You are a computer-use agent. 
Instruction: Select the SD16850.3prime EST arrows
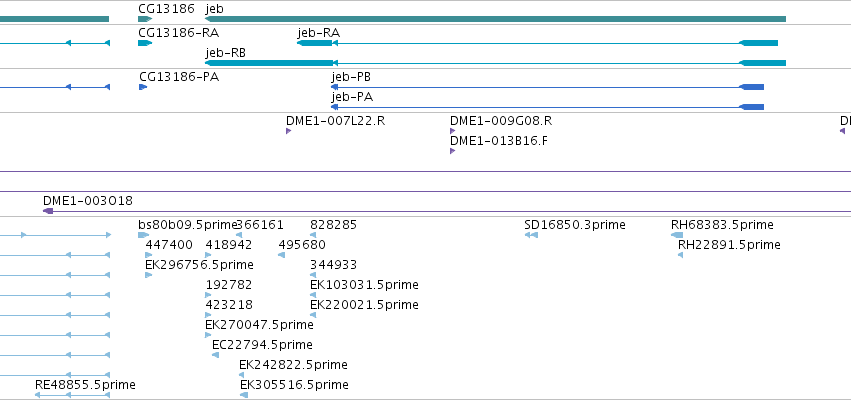click(x=531, y=235)
